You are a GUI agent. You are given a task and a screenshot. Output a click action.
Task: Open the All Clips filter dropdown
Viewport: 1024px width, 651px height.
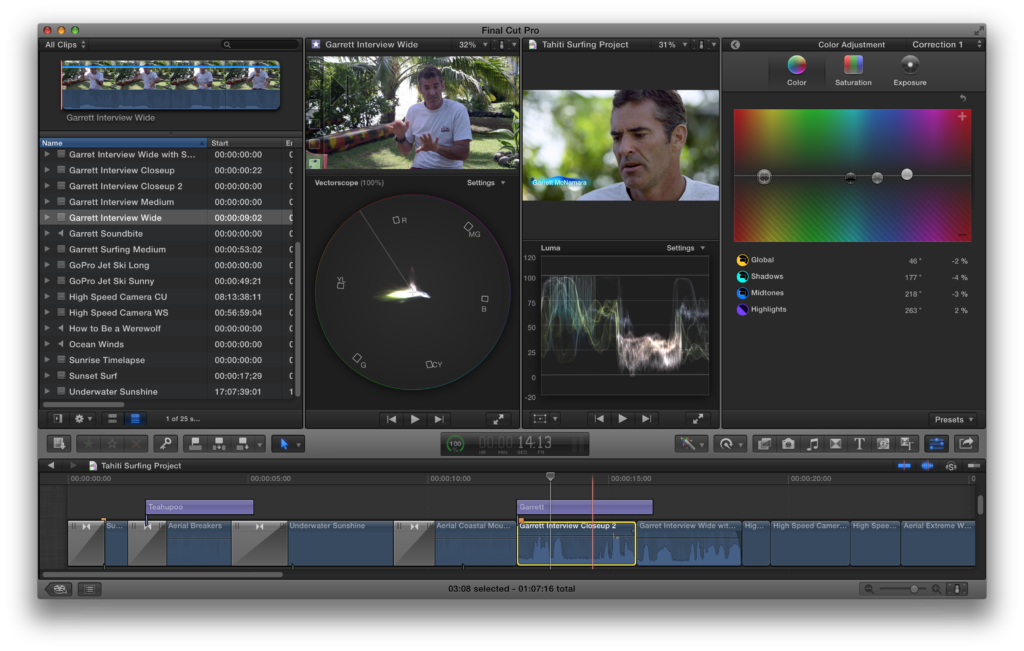[x=65, y=44]
